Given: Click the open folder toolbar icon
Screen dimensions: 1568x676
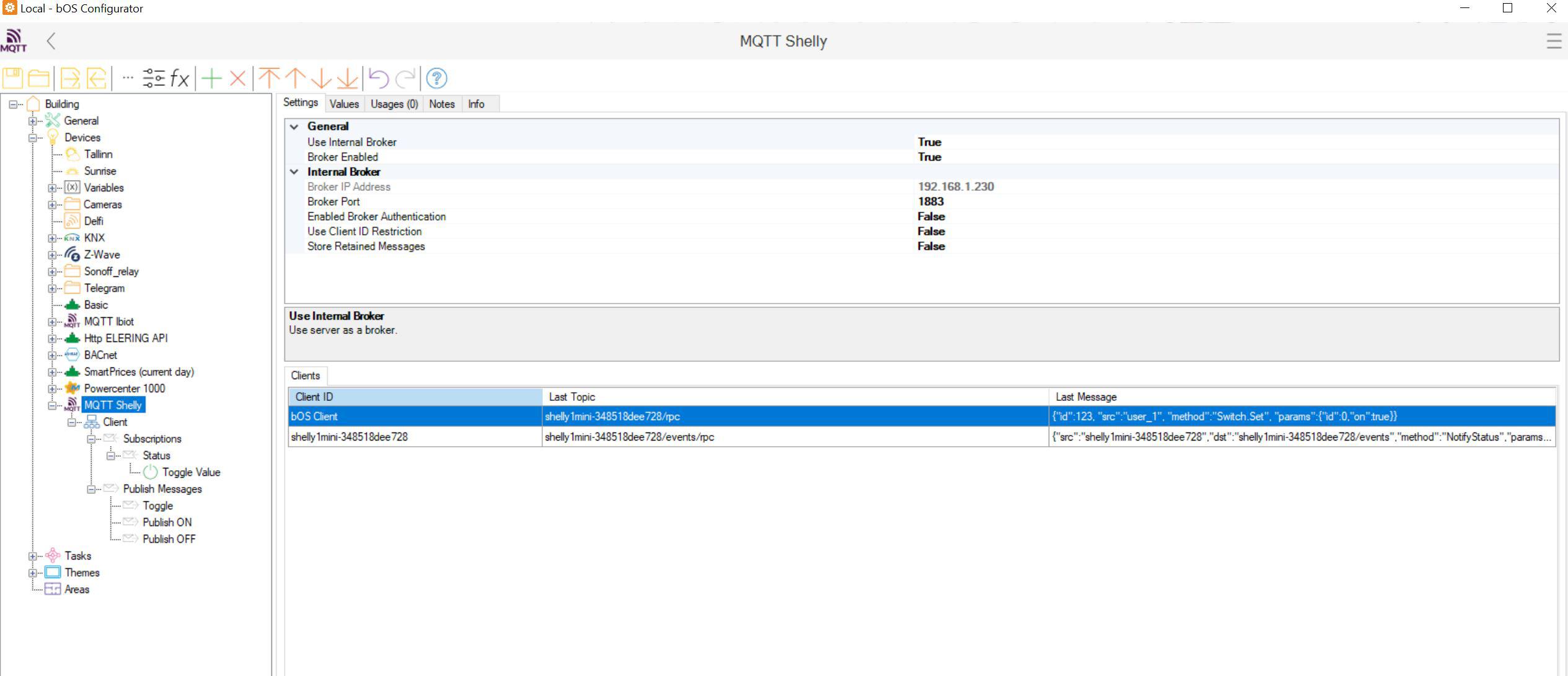Looking at the screenshot, I should [x=38, y=79].
